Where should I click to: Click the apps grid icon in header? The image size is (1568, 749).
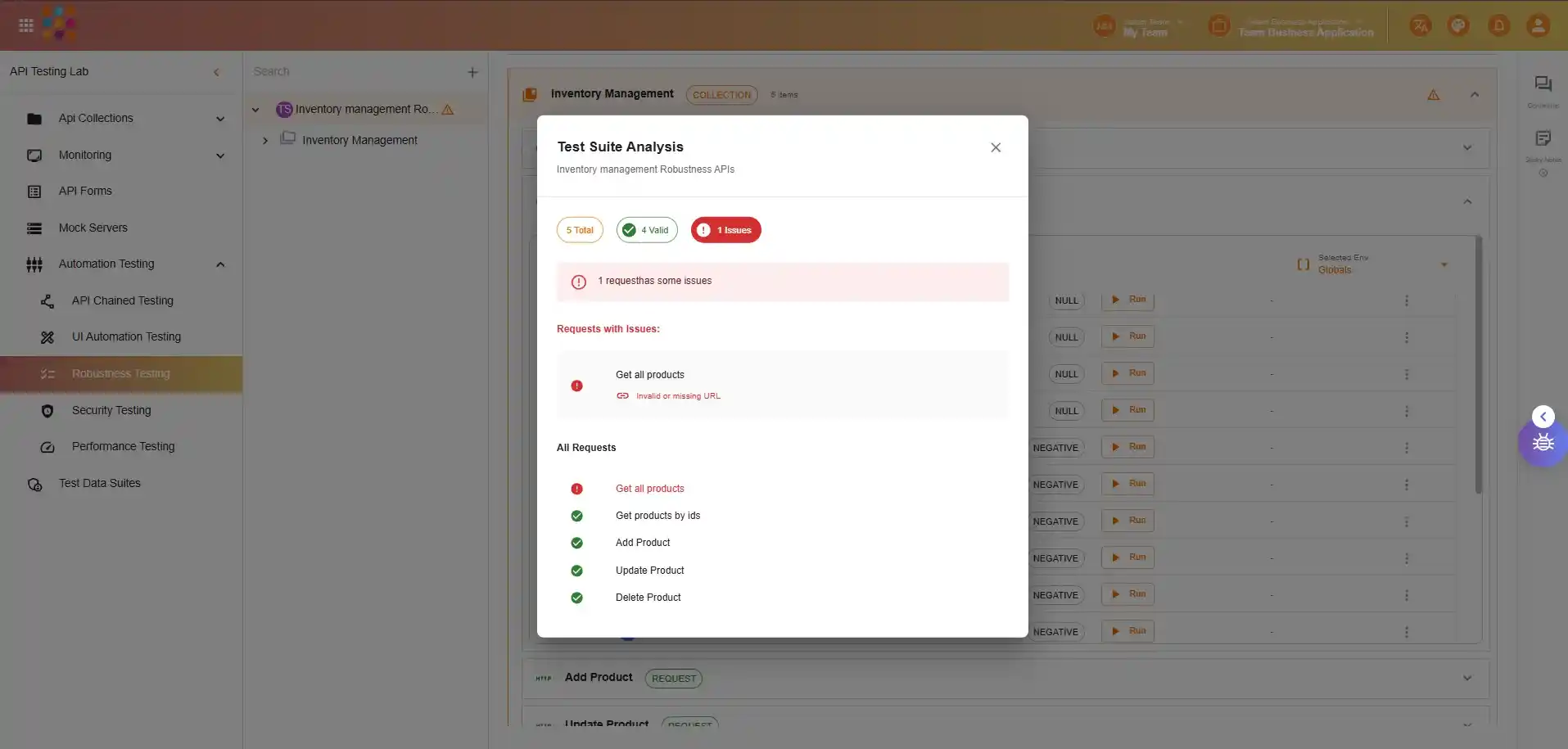26,25
